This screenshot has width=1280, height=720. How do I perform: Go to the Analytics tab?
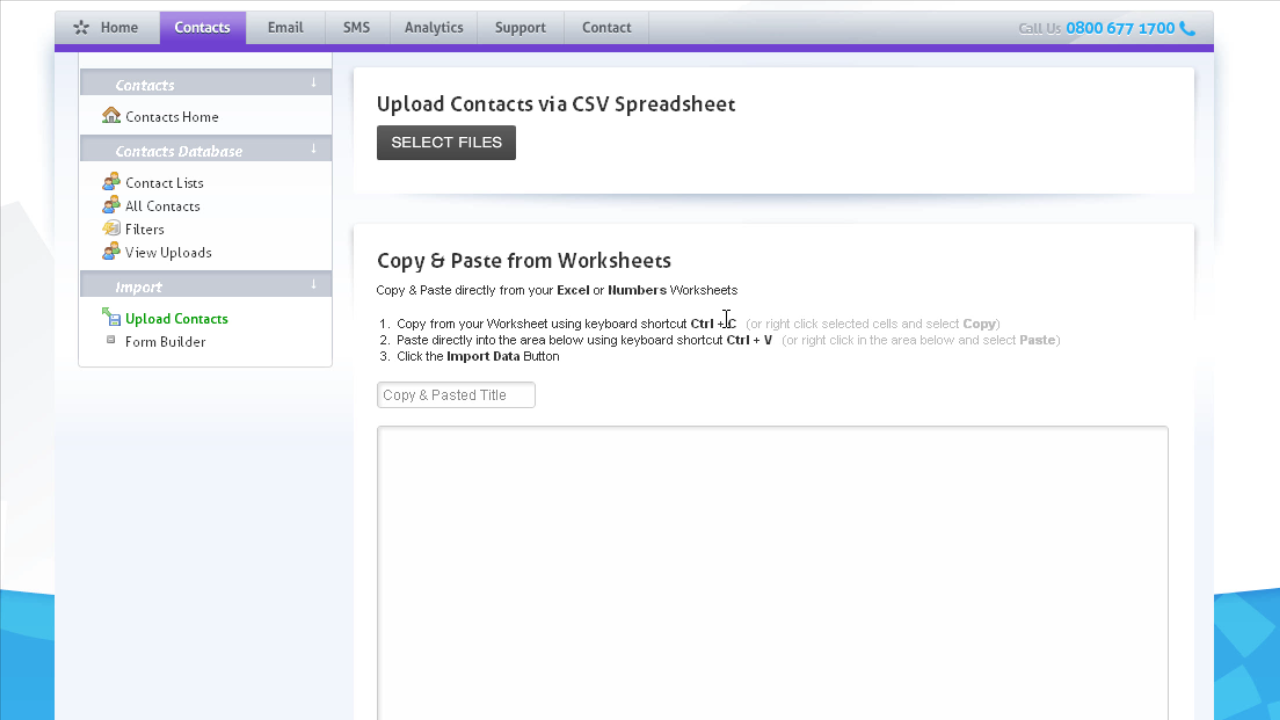pyautogui.click(x=434, y=28)
